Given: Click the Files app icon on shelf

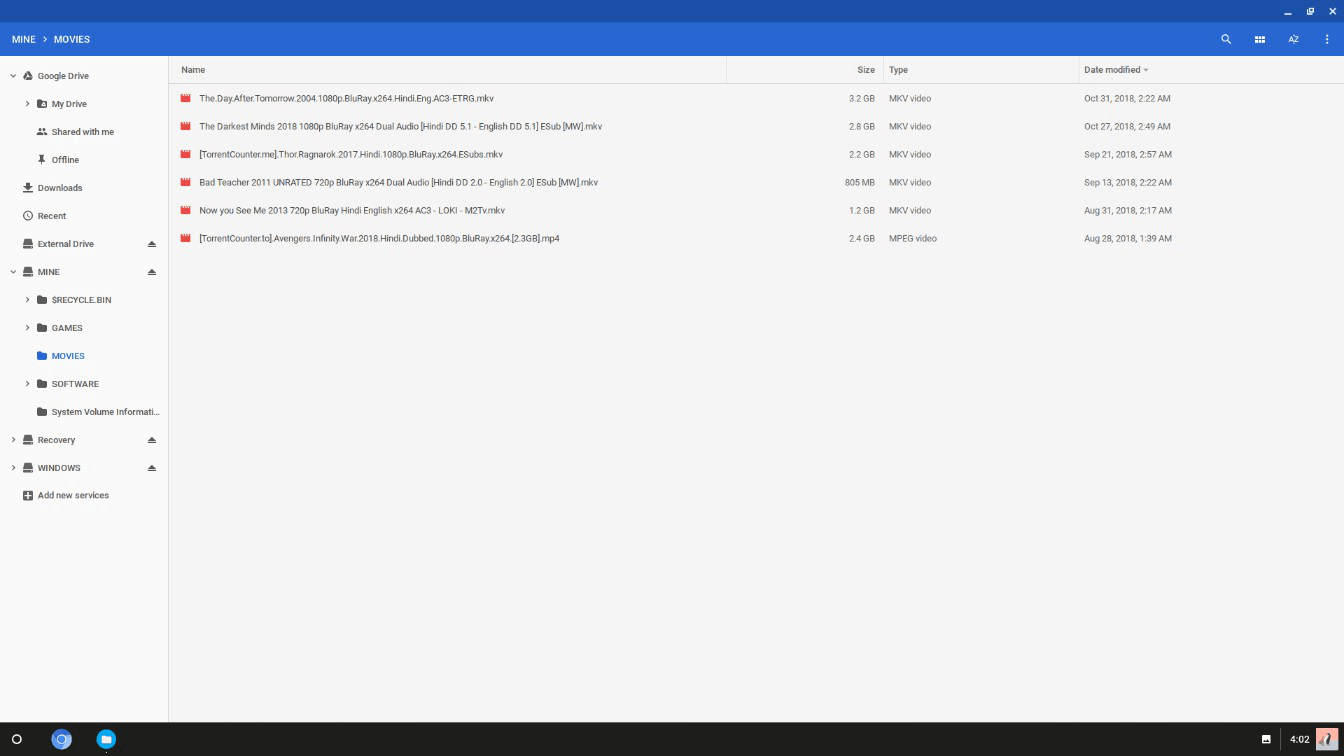Looking at the screenshot, I should pos(106,740).
